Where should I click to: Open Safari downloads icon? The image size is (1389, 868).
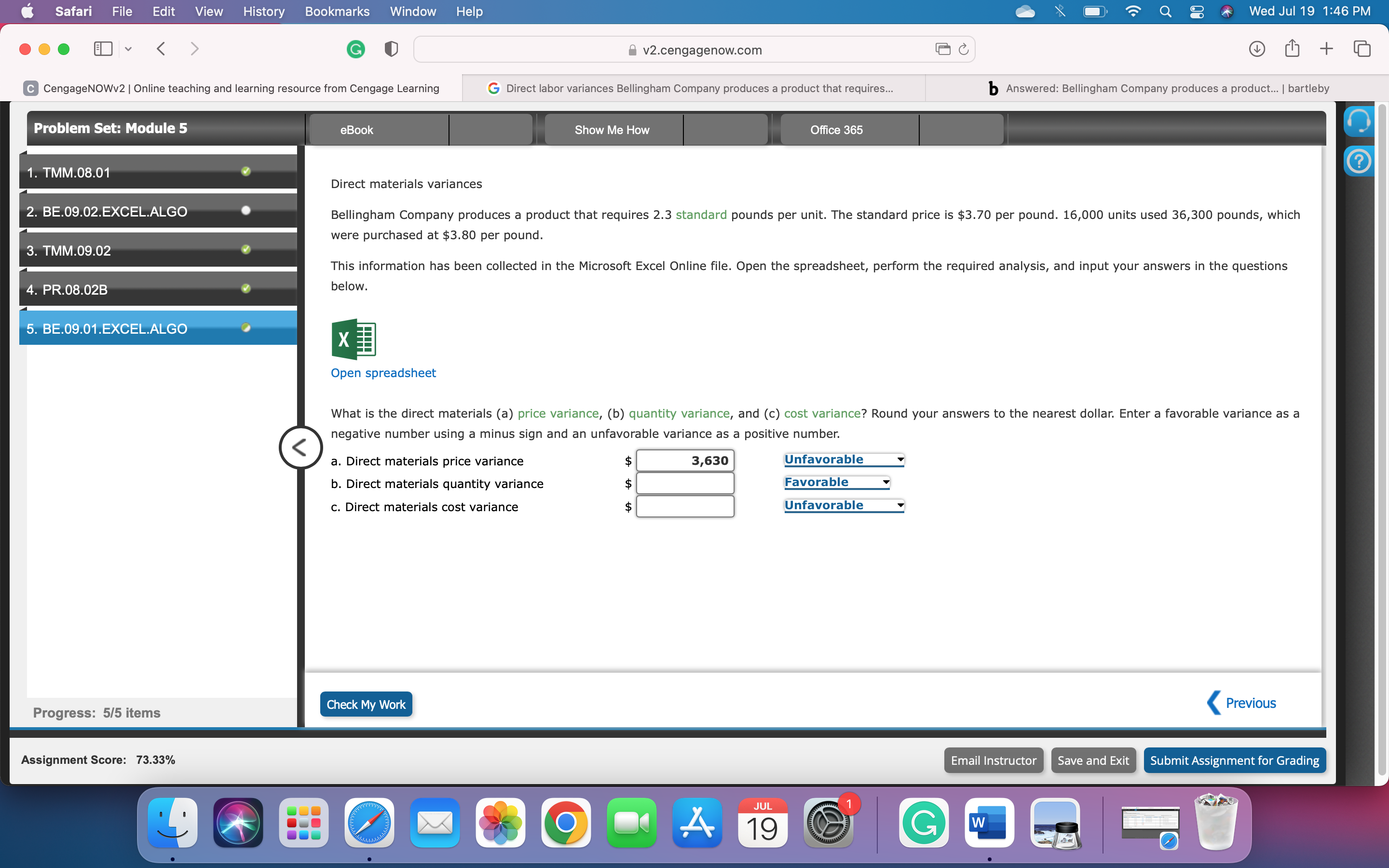1256,49
